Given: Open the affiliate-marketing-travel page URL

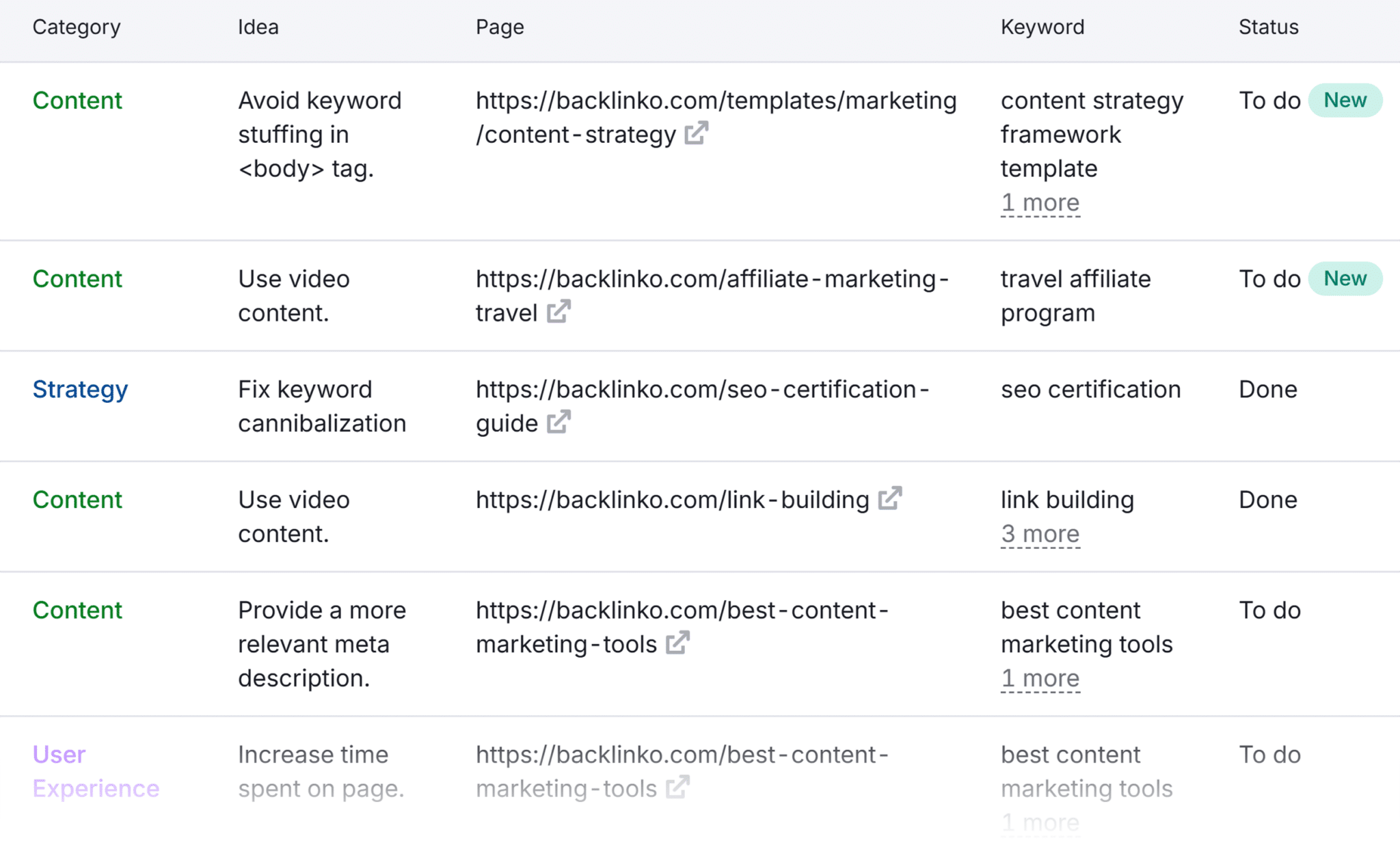Looking at the screenshot, I should click(x=712, y=296).
